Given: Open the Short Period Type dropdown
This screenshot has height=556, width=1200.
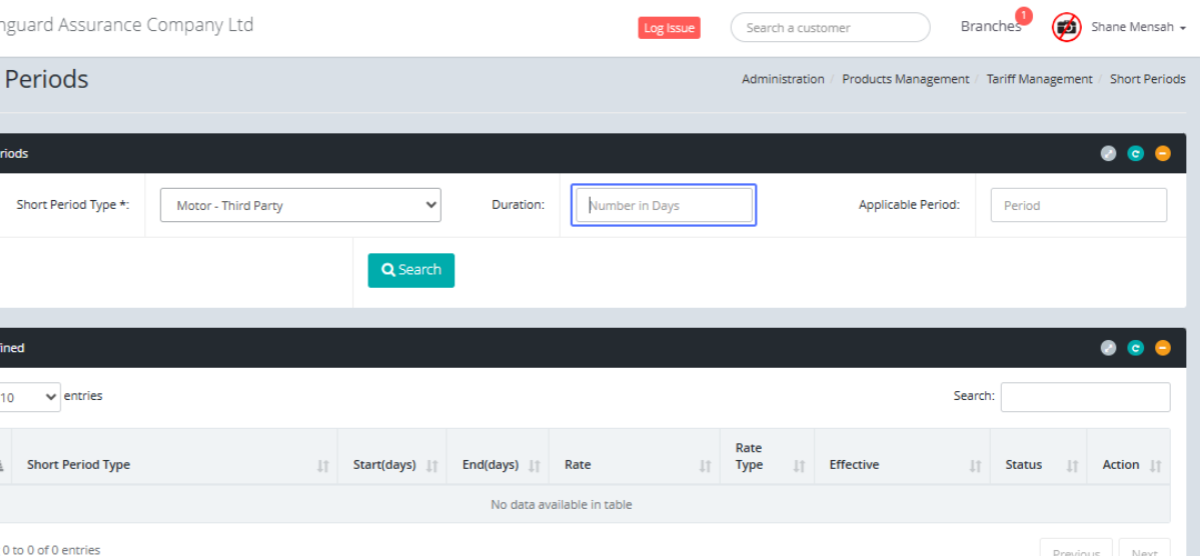Looking at the screenshot, I should pos(301,205).
